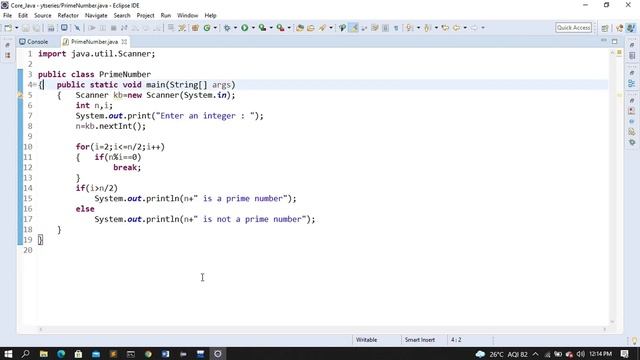Toggle Skip All Breakpoints icon

pos(77,28)
